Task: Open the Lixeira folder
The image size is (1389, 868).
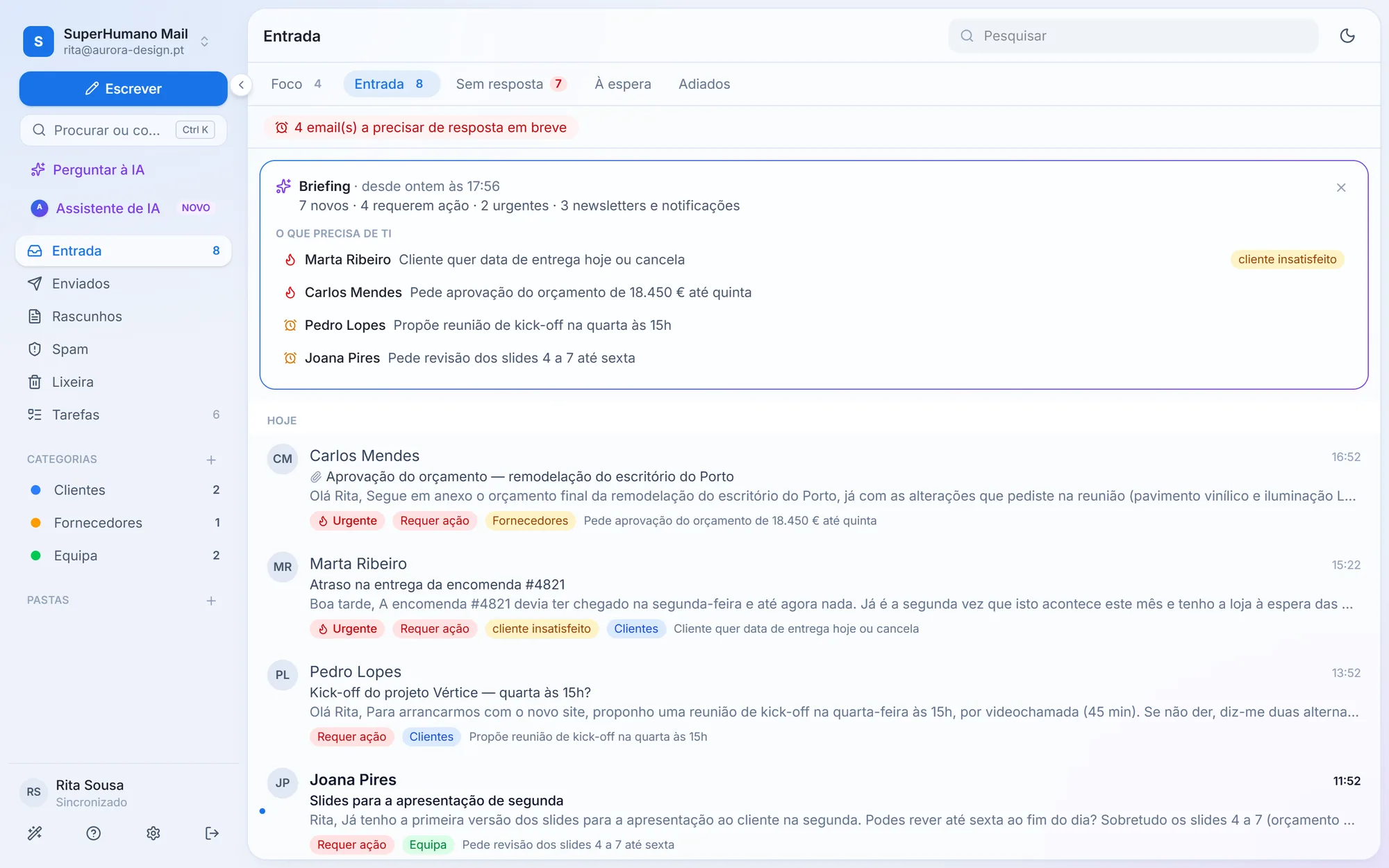Action: pyautogui.click(x=123, y=382)
